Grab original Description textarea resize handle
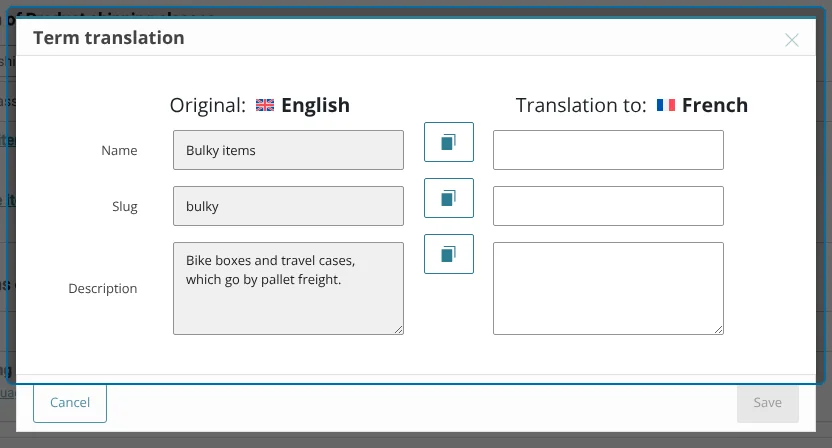The image size is (832, 448). point(398,330)
